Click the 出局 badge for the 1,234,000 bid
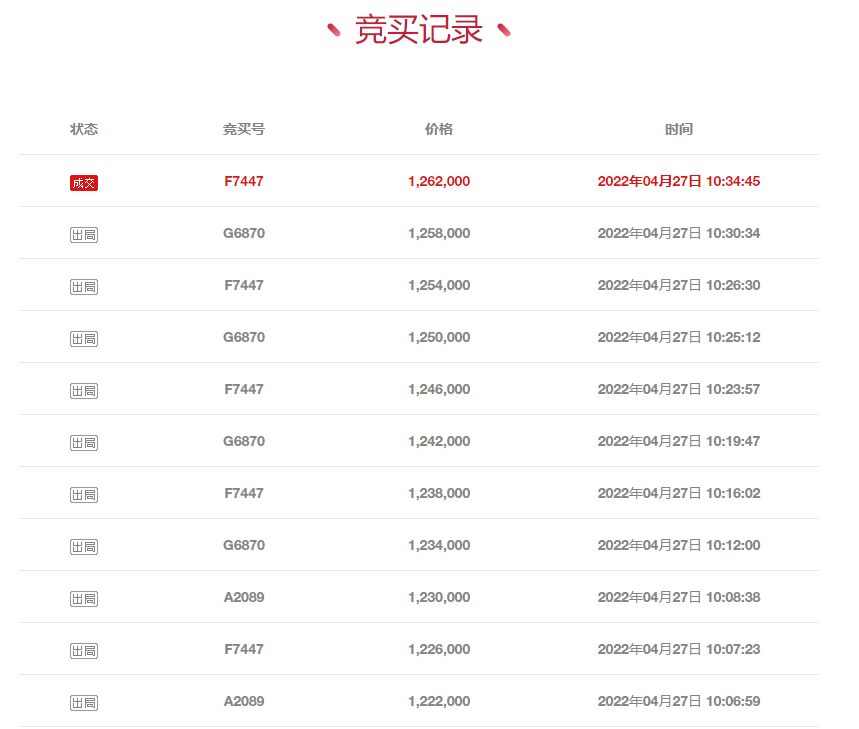The image size is (859, 729). pos(84,547)
